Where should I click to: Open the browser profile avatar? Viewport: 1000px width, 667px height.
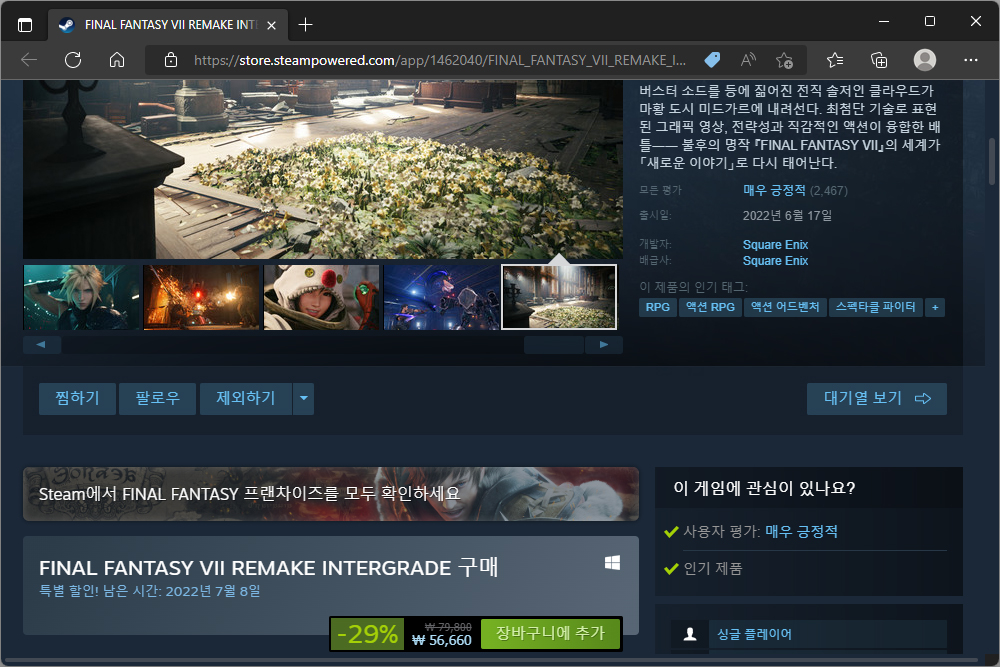click(x=925, y=60)
